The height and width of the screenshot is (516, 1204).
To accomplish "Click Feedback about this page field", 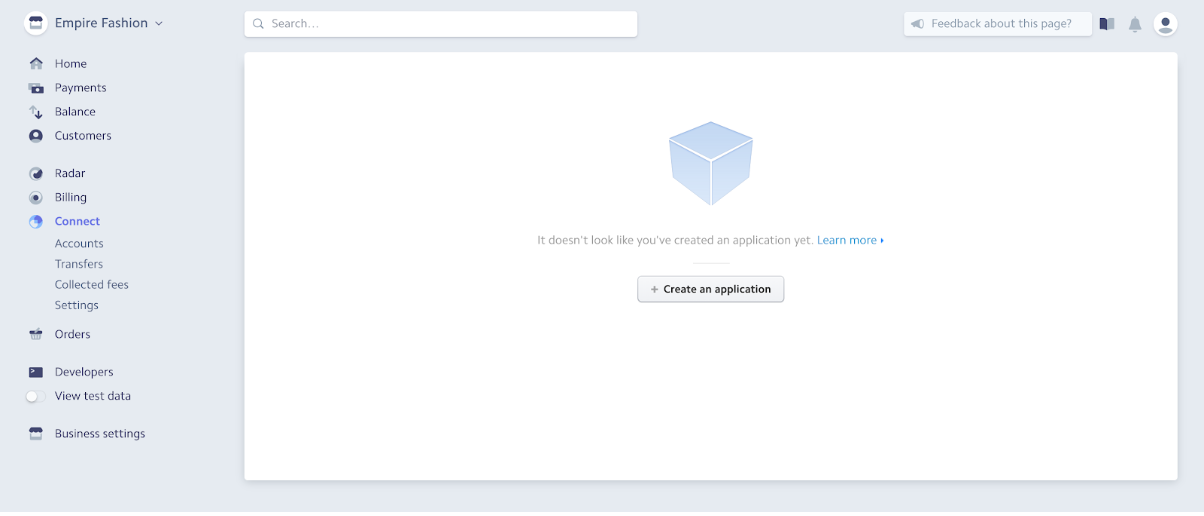I will [x=998, y=24].
